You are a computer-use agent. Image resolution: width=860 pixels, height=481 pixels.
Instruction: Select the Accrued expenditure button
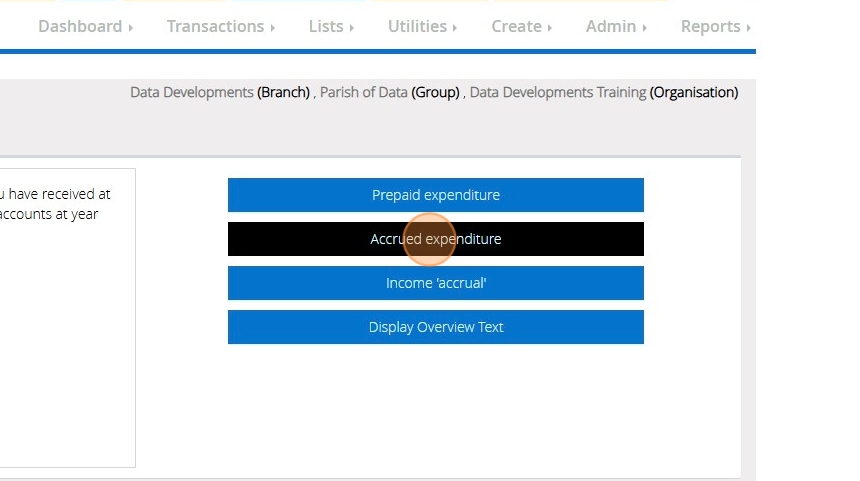click(435, 239)
